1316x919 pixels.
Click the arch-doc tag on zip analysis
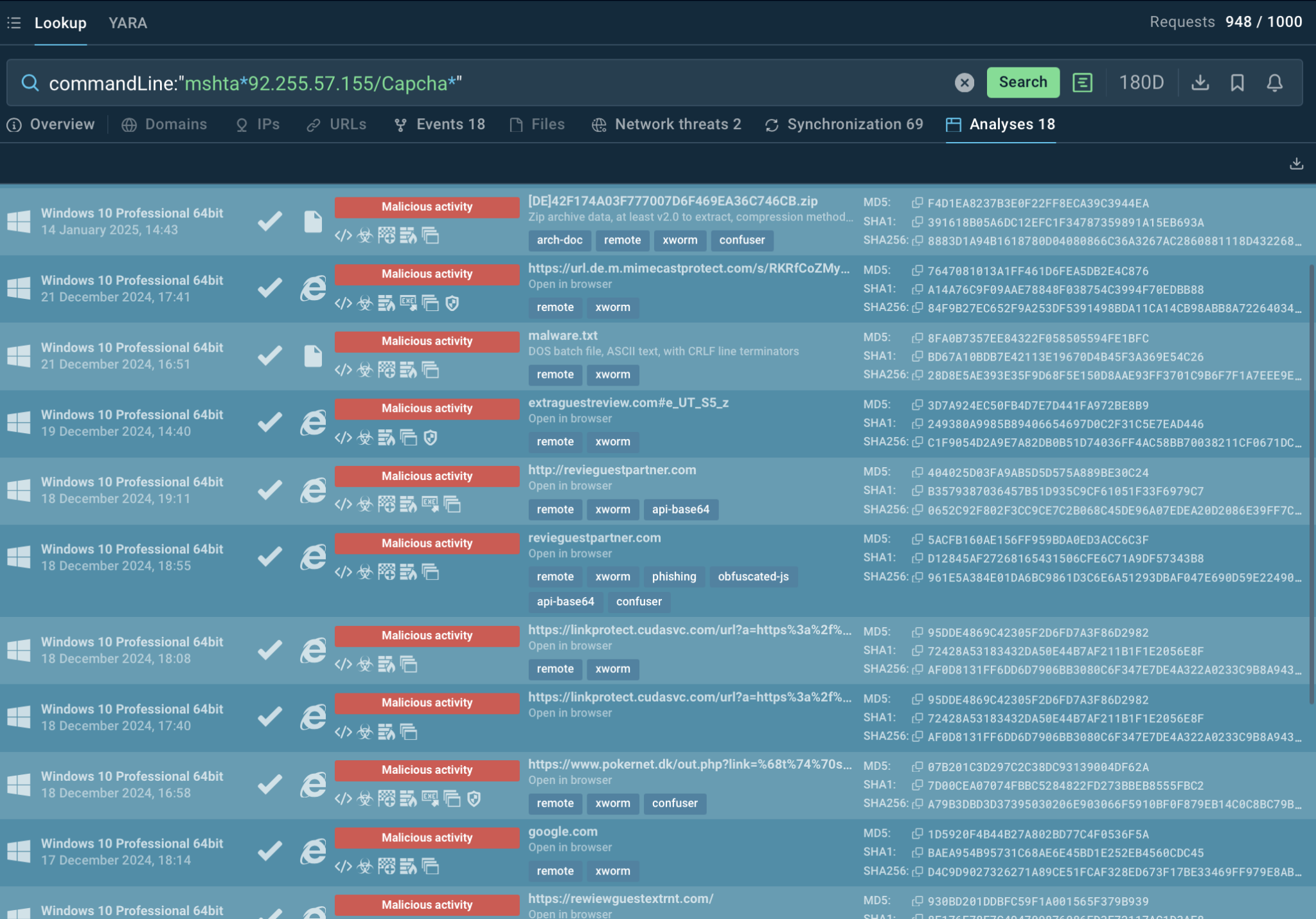click(x=559, y=240)
